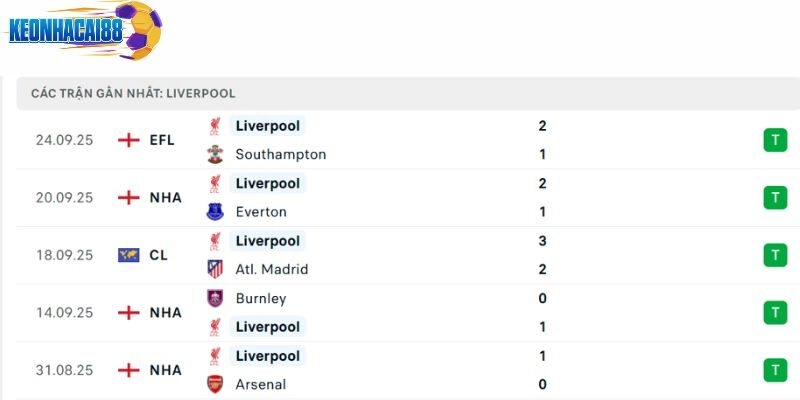800x400 pixels.
Task: Click Atl. Madrid club crest icon
Action: click(x=215, y=269)
